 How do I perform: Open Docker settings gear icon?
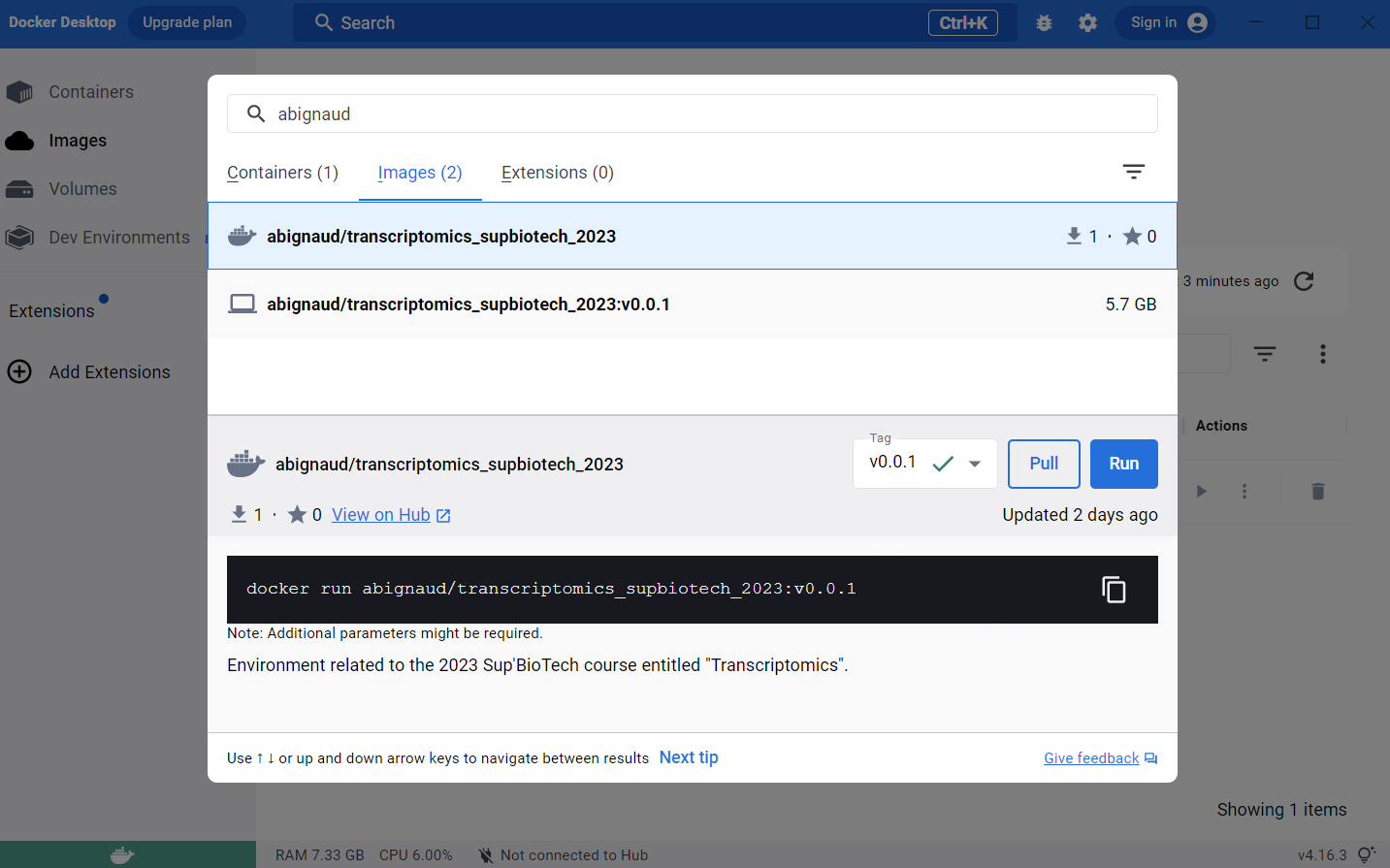coord(1087,23)
